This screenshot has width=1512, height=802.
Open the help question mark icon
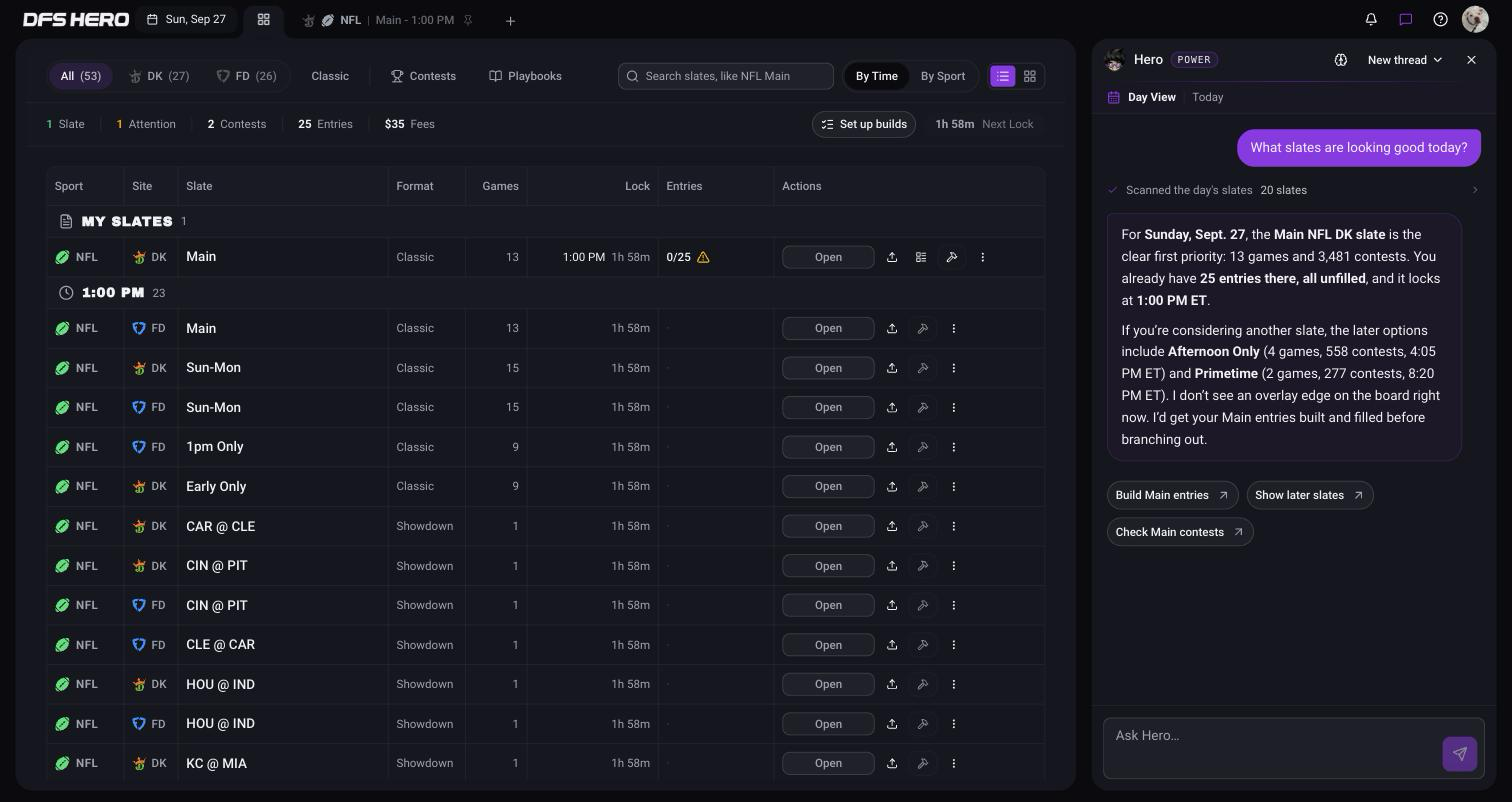click(x=1440, y=19)
